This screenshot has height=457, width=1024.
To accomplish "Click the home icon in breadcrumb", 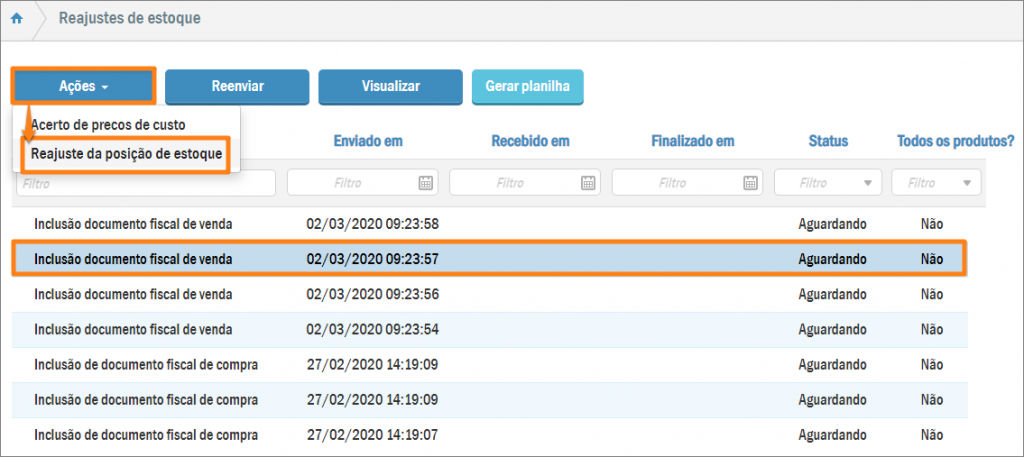I will point(17,19).
